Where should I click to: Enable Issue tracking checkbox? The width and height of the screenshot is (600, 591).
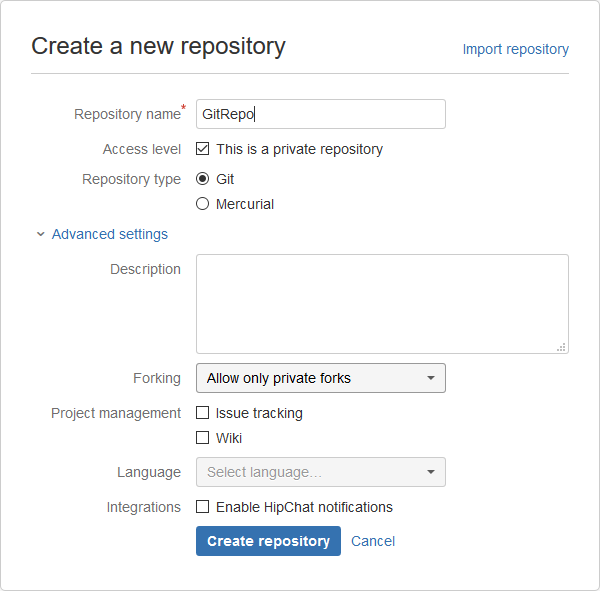[x=203, y=413]
